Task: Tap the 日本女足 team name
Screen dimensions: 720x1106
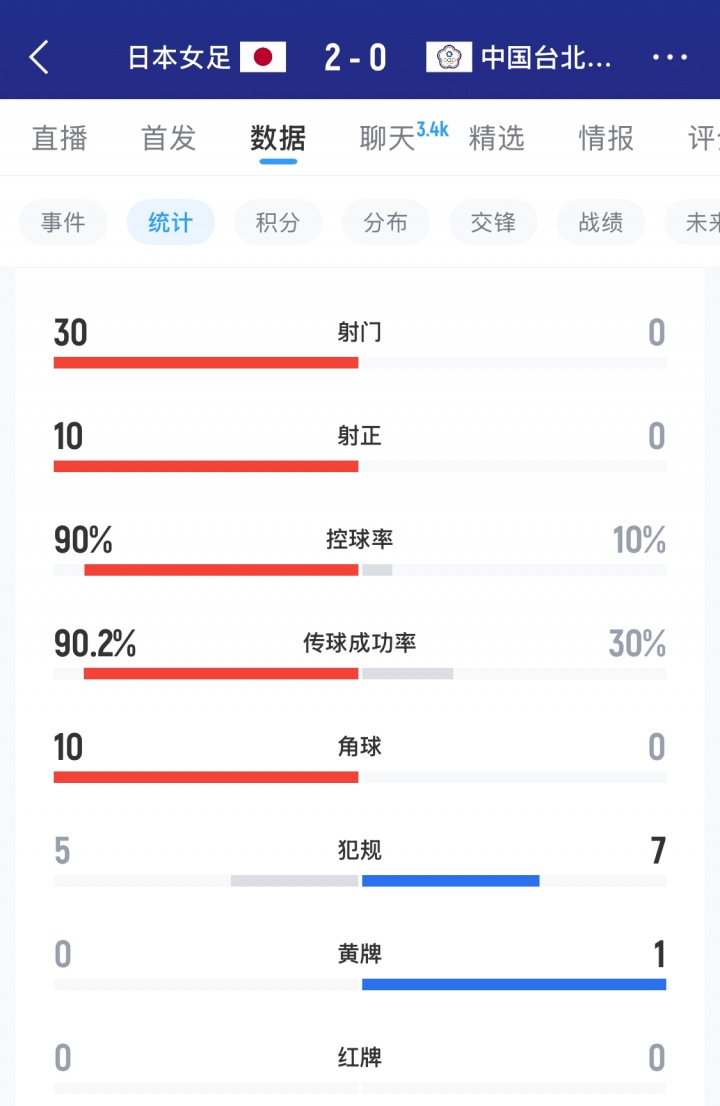Action: (x=180, y=57)
